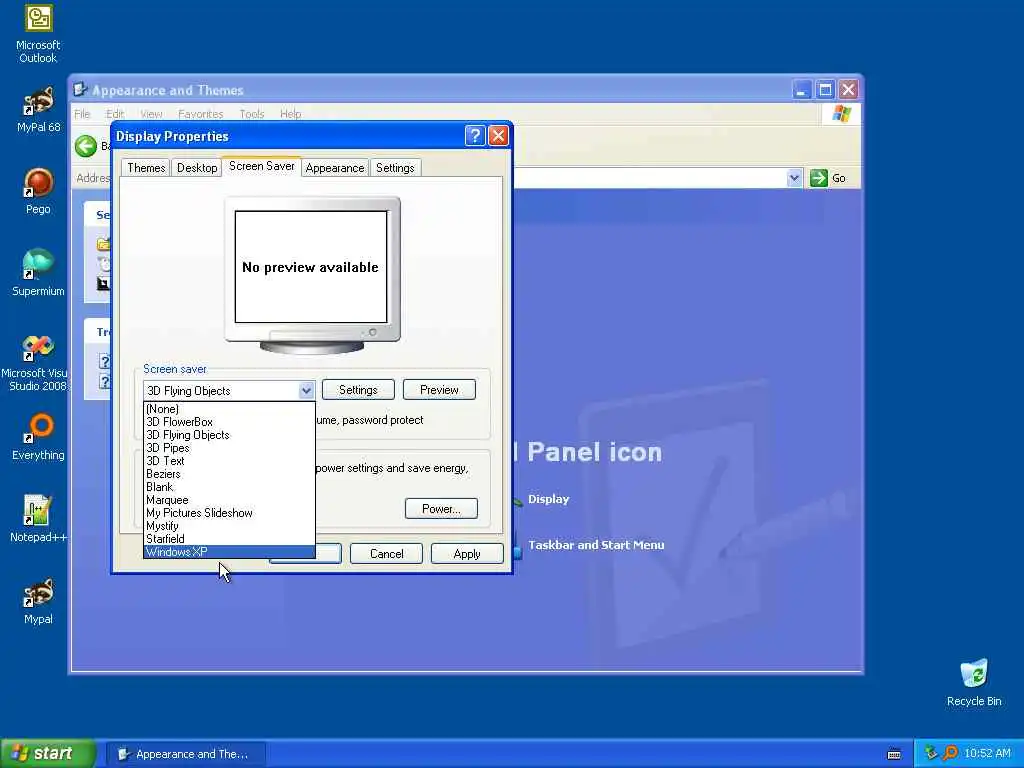Click the Windows flag logo in the menu bar
Screen dimensions: 1024x768
click(841, 114)
